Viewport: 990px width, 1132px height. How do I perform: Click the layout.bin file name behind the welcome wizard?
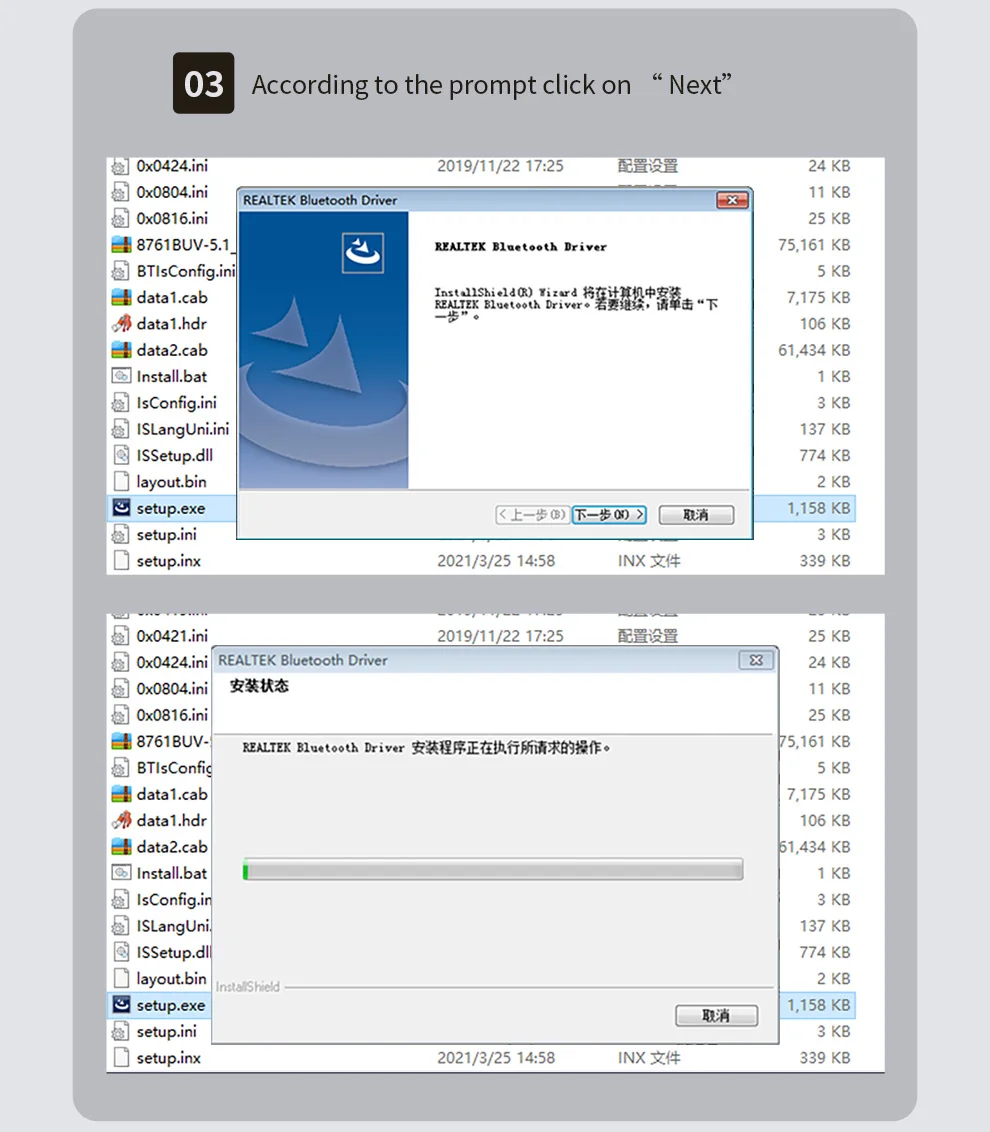pos(171,482)
